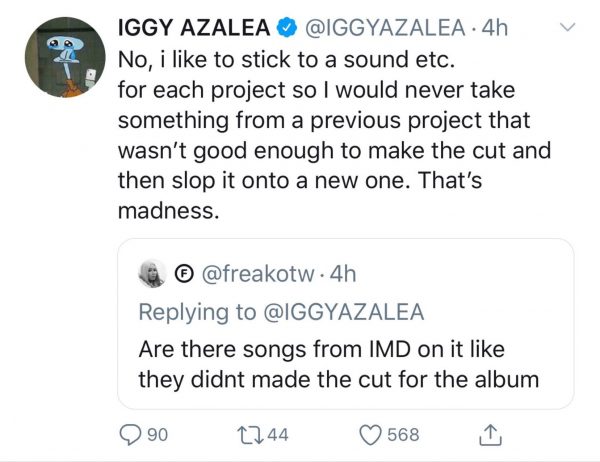Open the quoted tweet about IMD songs

click(x=346, y=324)
